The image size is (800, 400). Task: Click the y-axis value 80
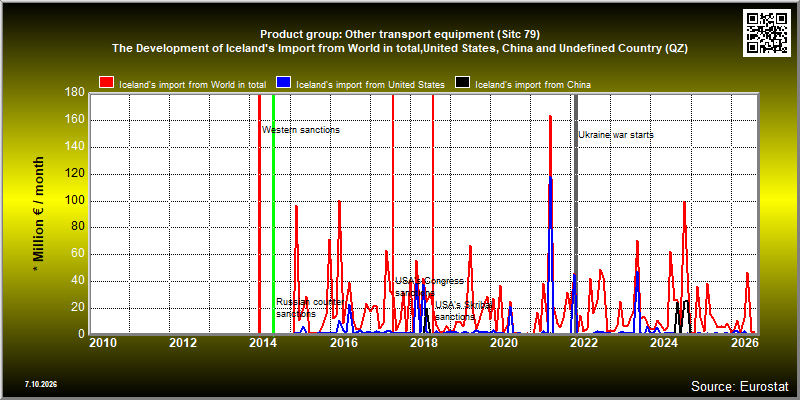coord(78,227)
